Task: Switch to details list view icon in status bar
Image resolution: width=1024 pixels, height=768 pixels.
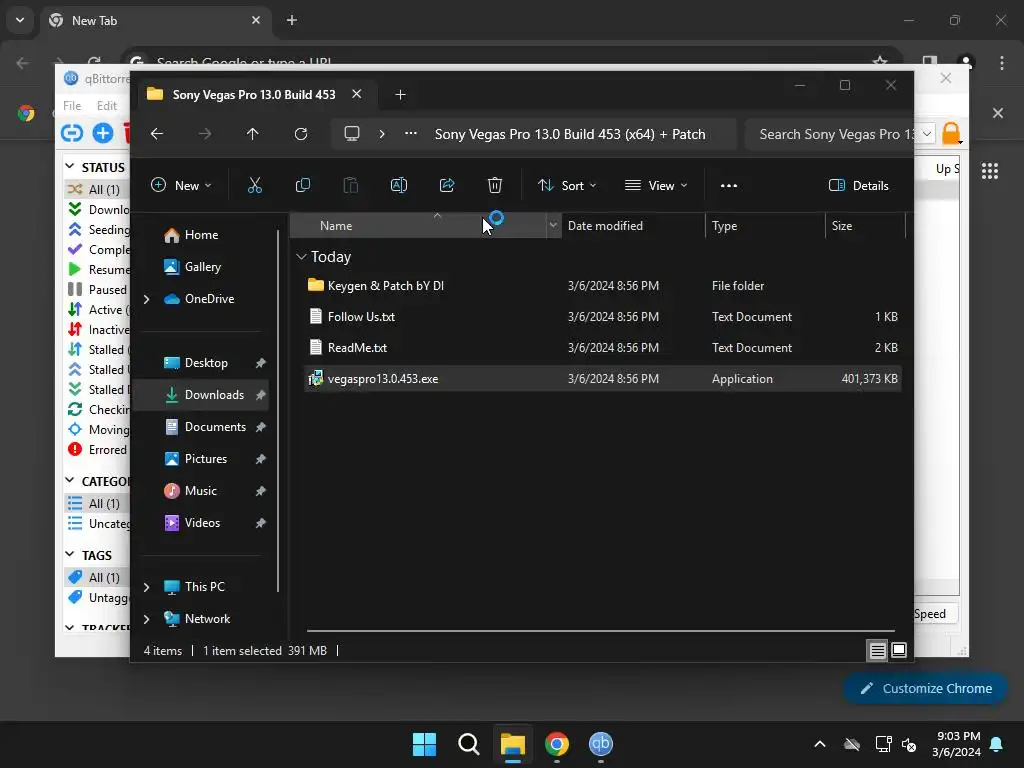Action: point(878,650)
